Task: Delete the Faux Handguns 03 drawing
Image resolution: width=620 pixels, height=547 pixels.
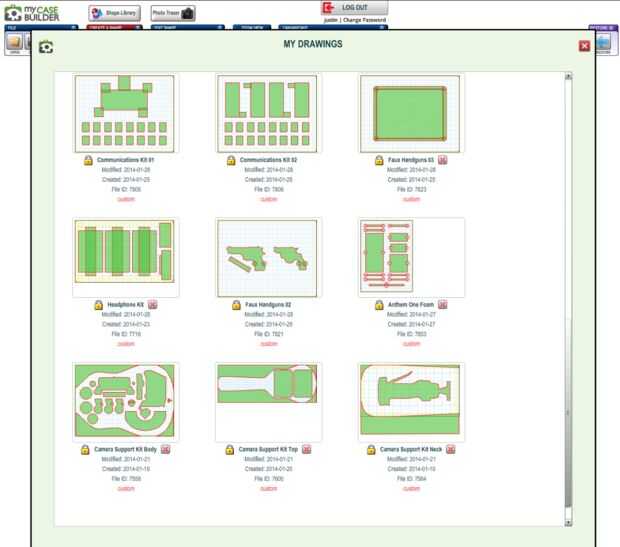Action: (x=442, y=160)
